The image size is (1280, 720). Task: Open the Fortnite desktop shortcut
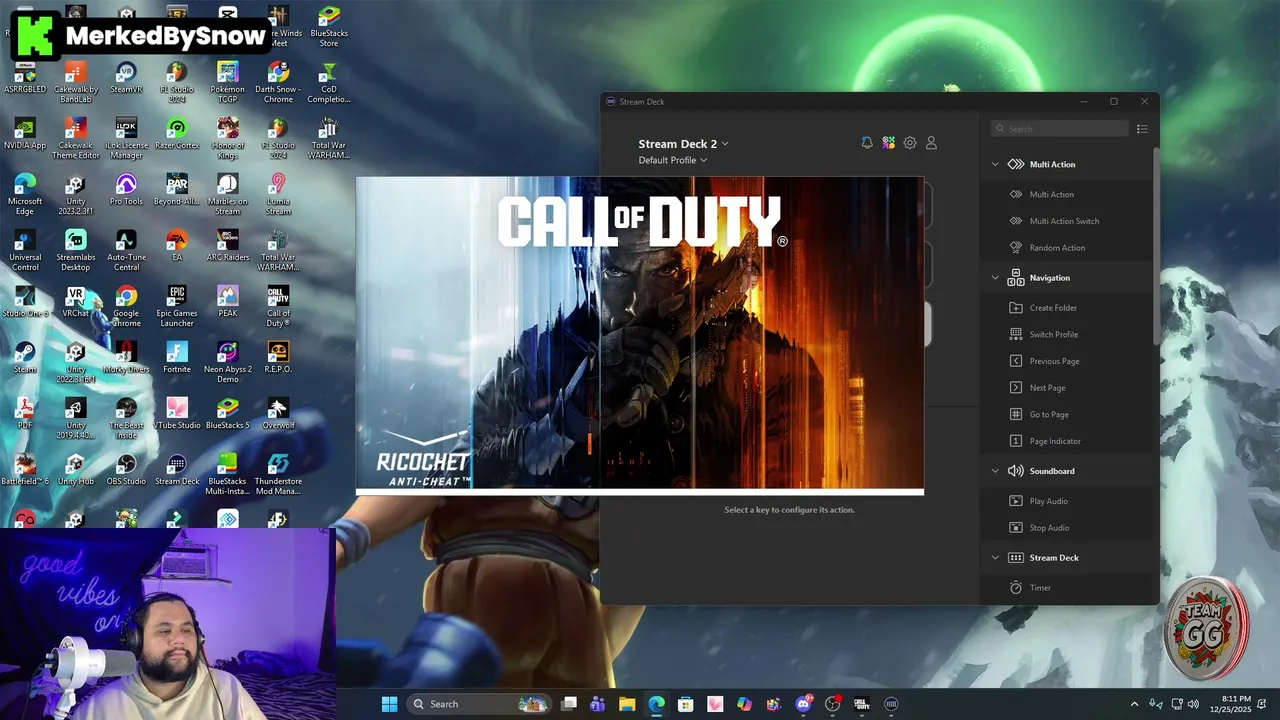[x=177, y=358]
